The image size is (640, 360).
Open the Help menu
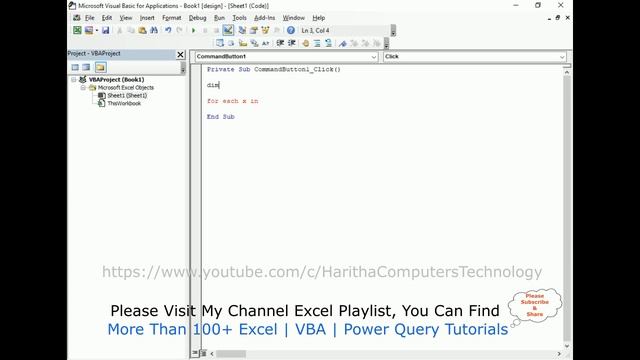tap(318, 18)
